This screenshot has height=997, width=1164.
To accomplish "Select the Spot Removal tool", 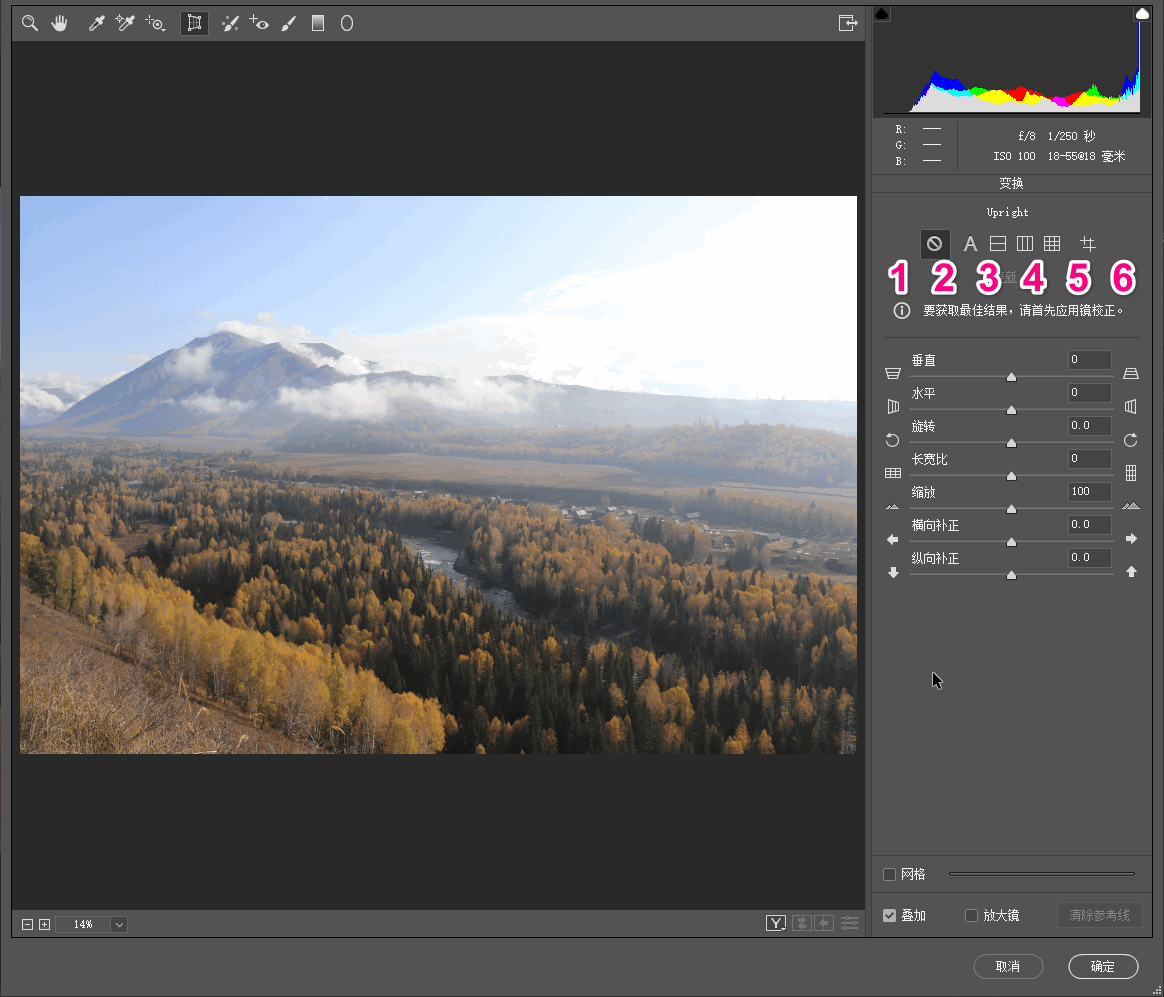I will click(230, 23).
